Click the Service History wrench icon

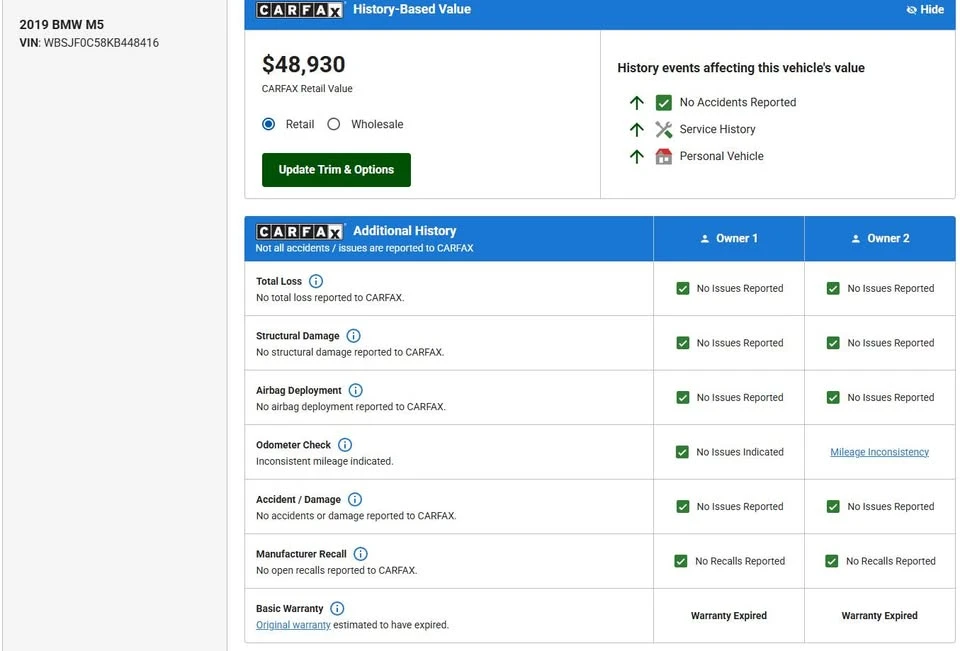click(x=664, y=129)
